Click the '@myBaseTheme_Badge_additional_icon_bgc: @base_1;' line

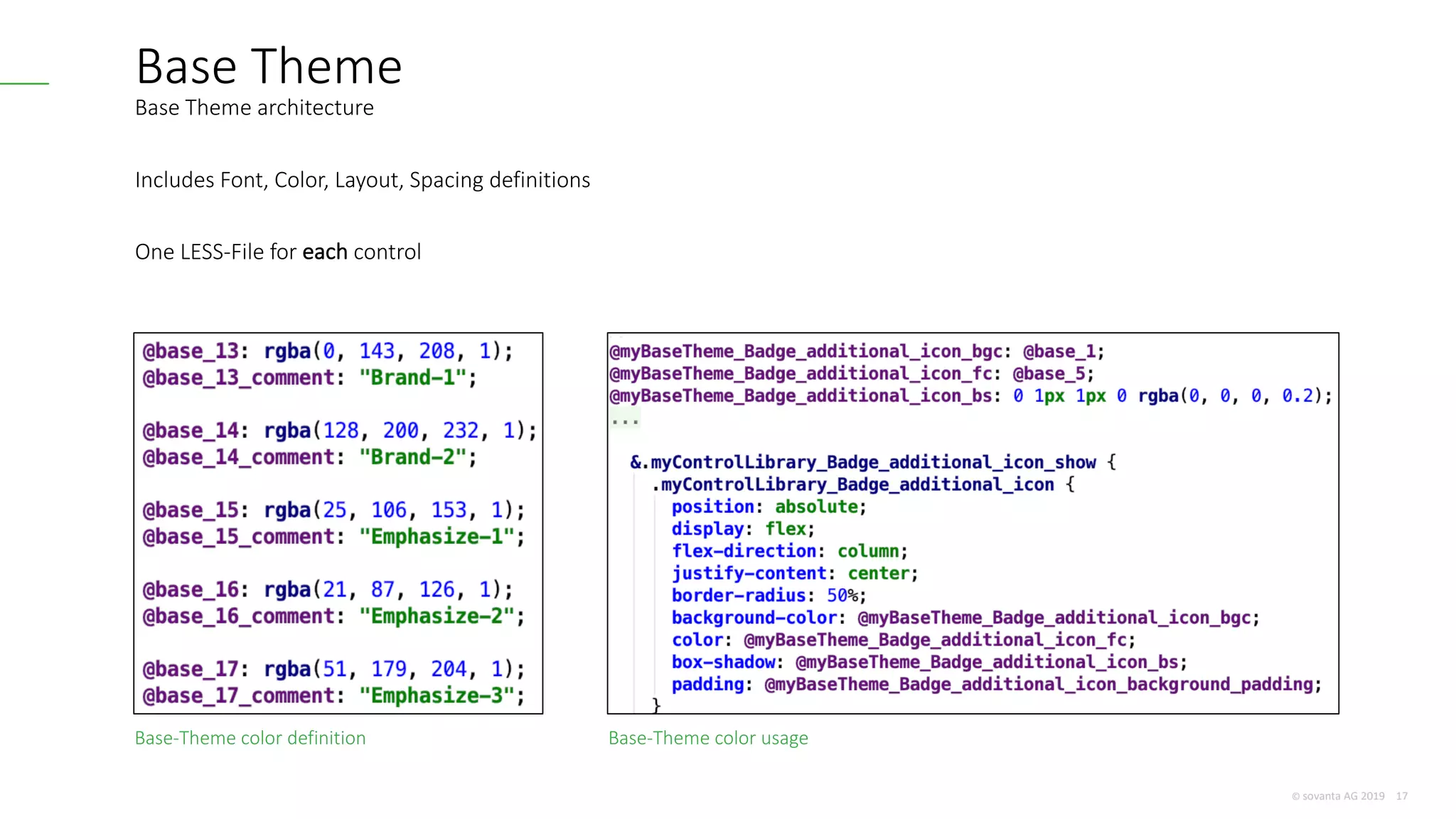point(857,352)
